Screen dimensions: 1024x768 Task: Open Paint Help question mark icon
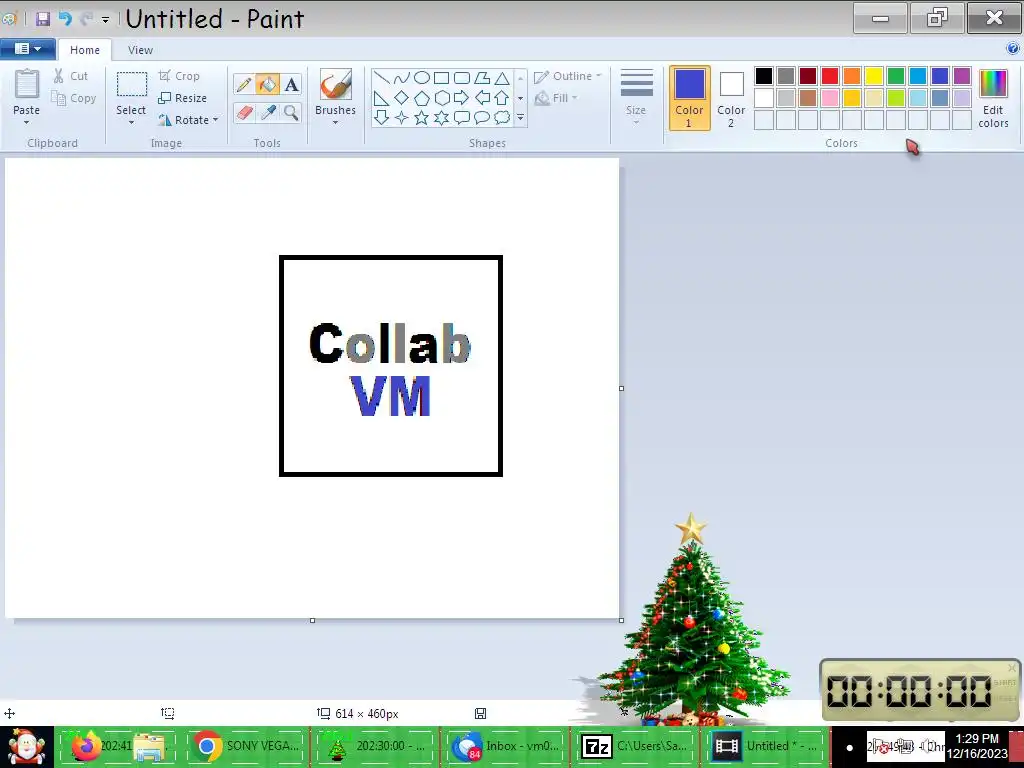point(1013,48)
